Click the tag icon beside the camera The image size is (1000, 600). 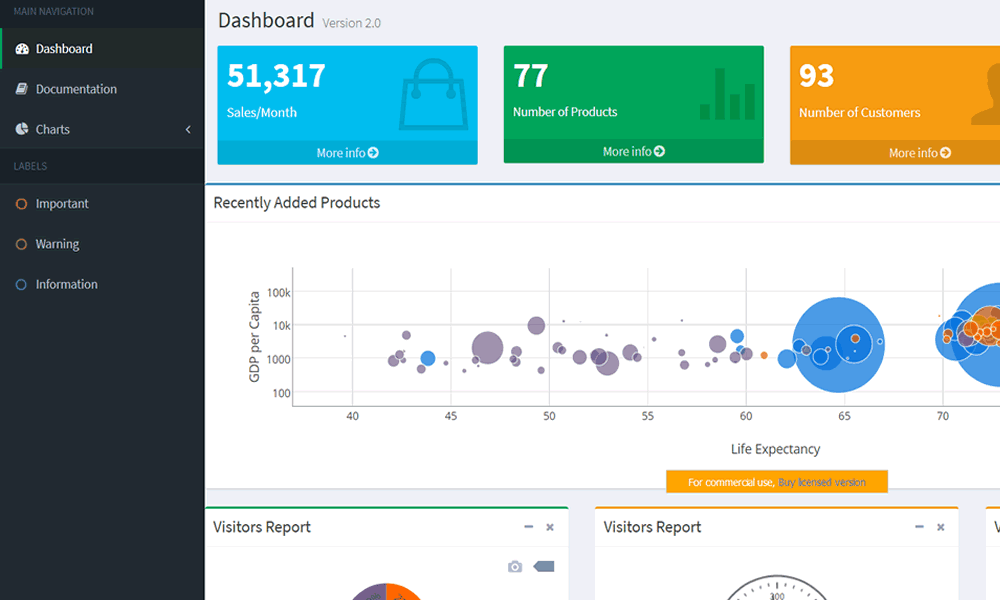544,567
